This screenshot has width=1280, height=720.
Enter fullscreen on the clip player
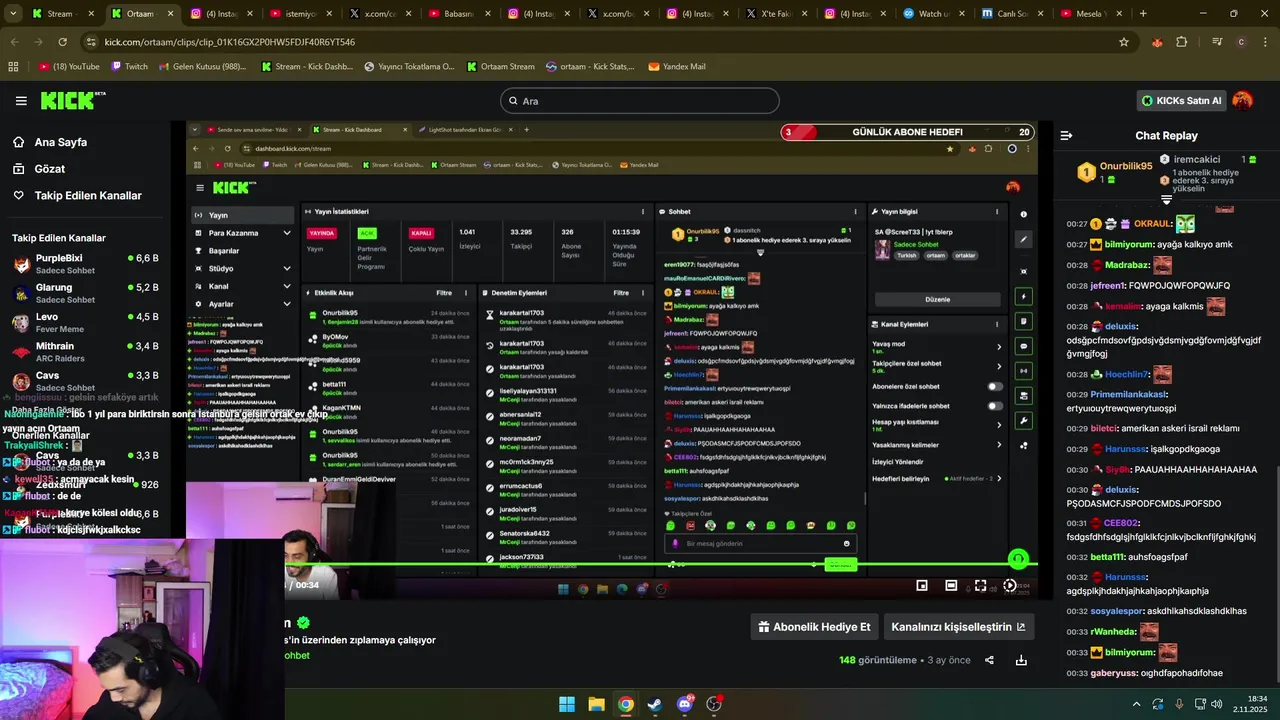pos(980,586)
